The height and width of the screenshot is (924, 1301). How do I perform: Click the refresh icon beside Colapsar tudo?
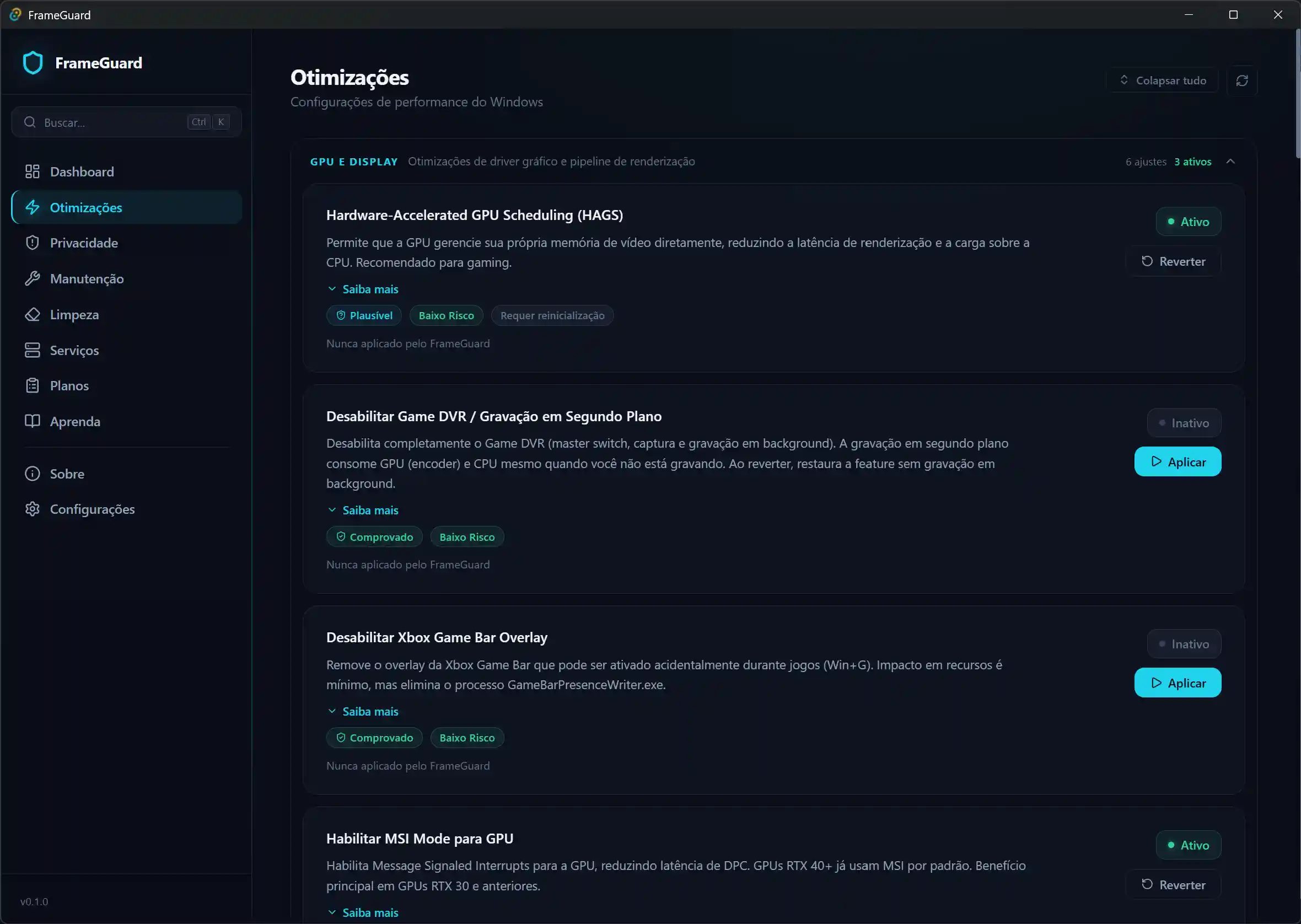coord(1242,81)
